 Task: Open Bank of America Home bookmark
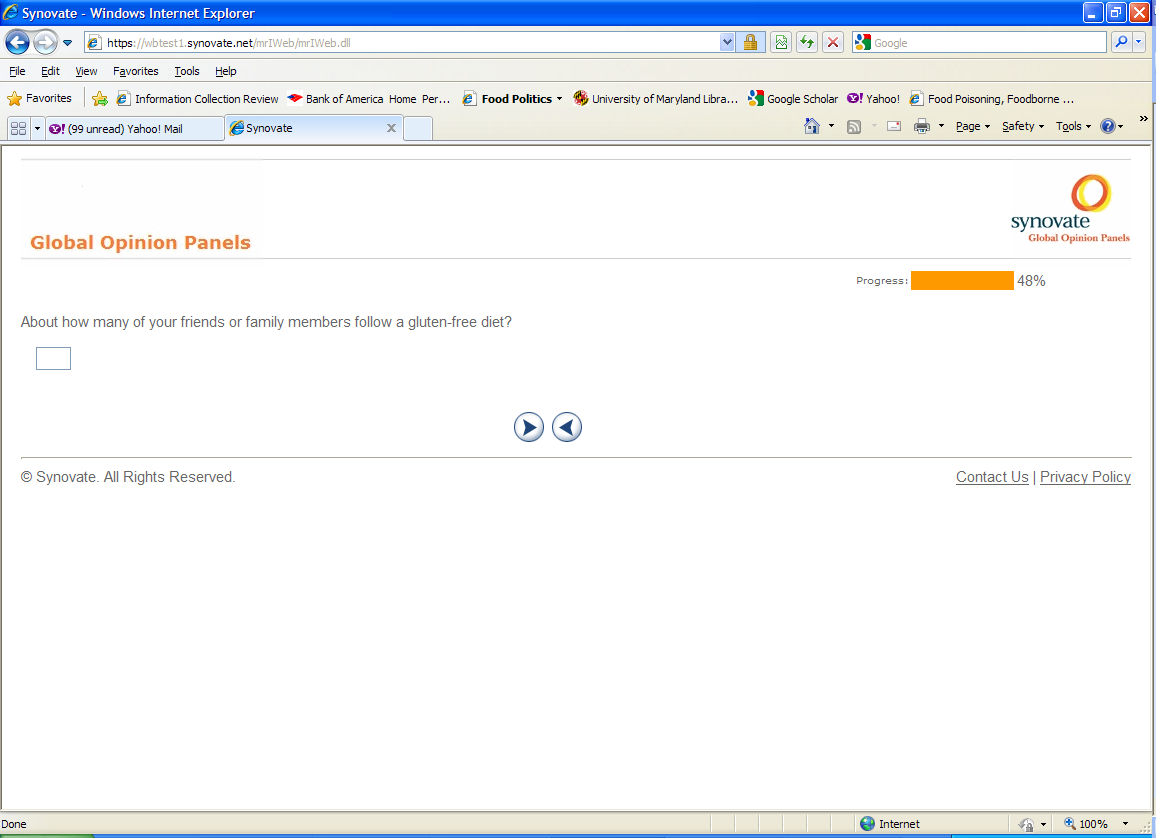point(369,99)
